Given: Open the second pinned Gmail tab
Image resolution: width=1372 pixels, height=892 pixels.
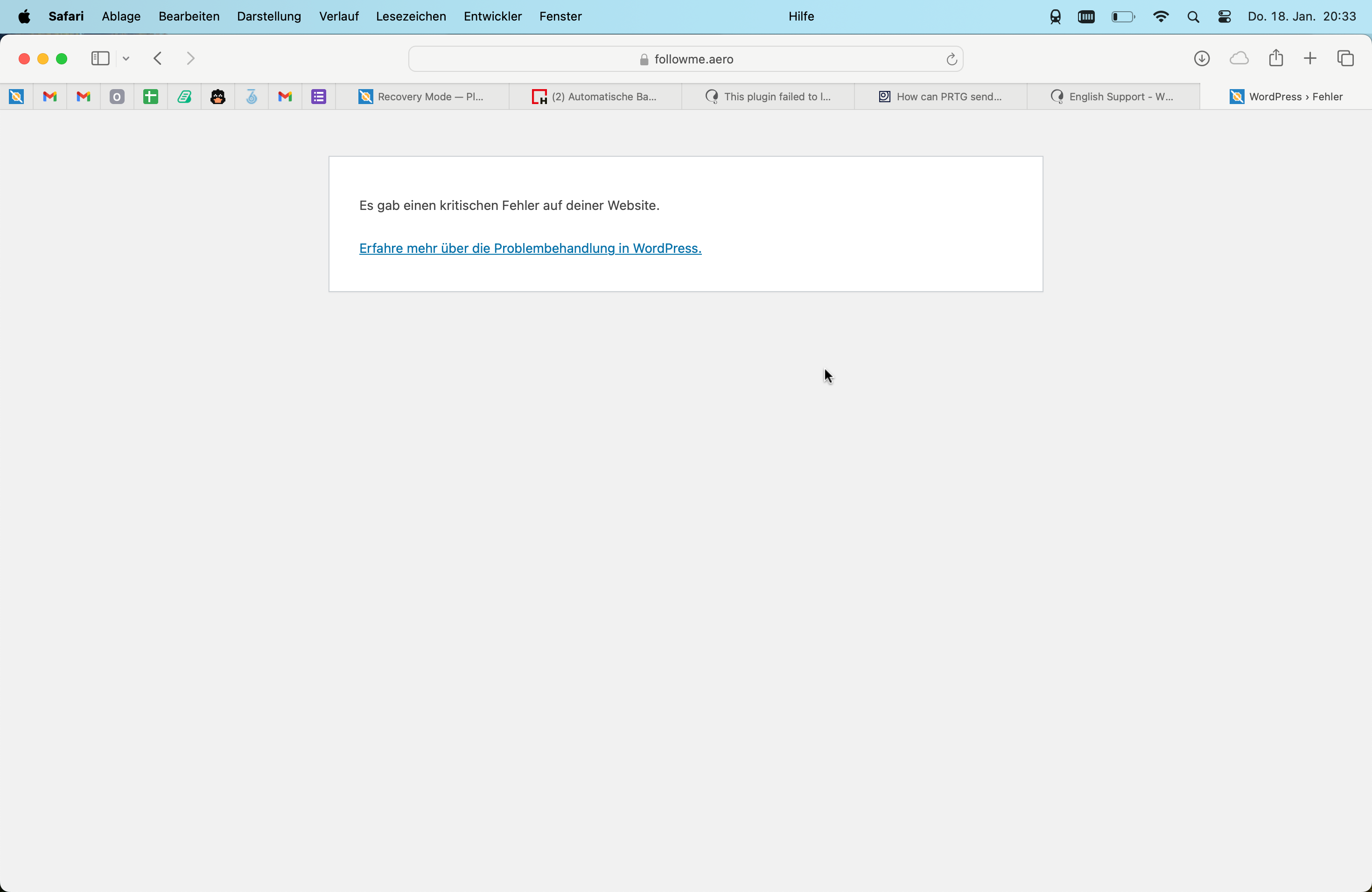Looking at the screenshot, I should point(84,97).
